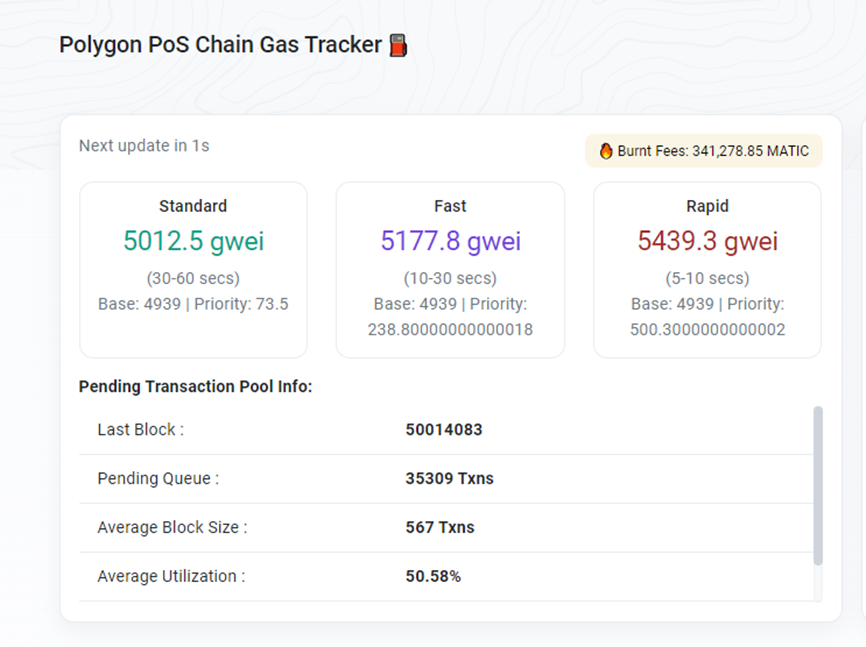Click the pending pool info scrollbar

click(818, 485)
